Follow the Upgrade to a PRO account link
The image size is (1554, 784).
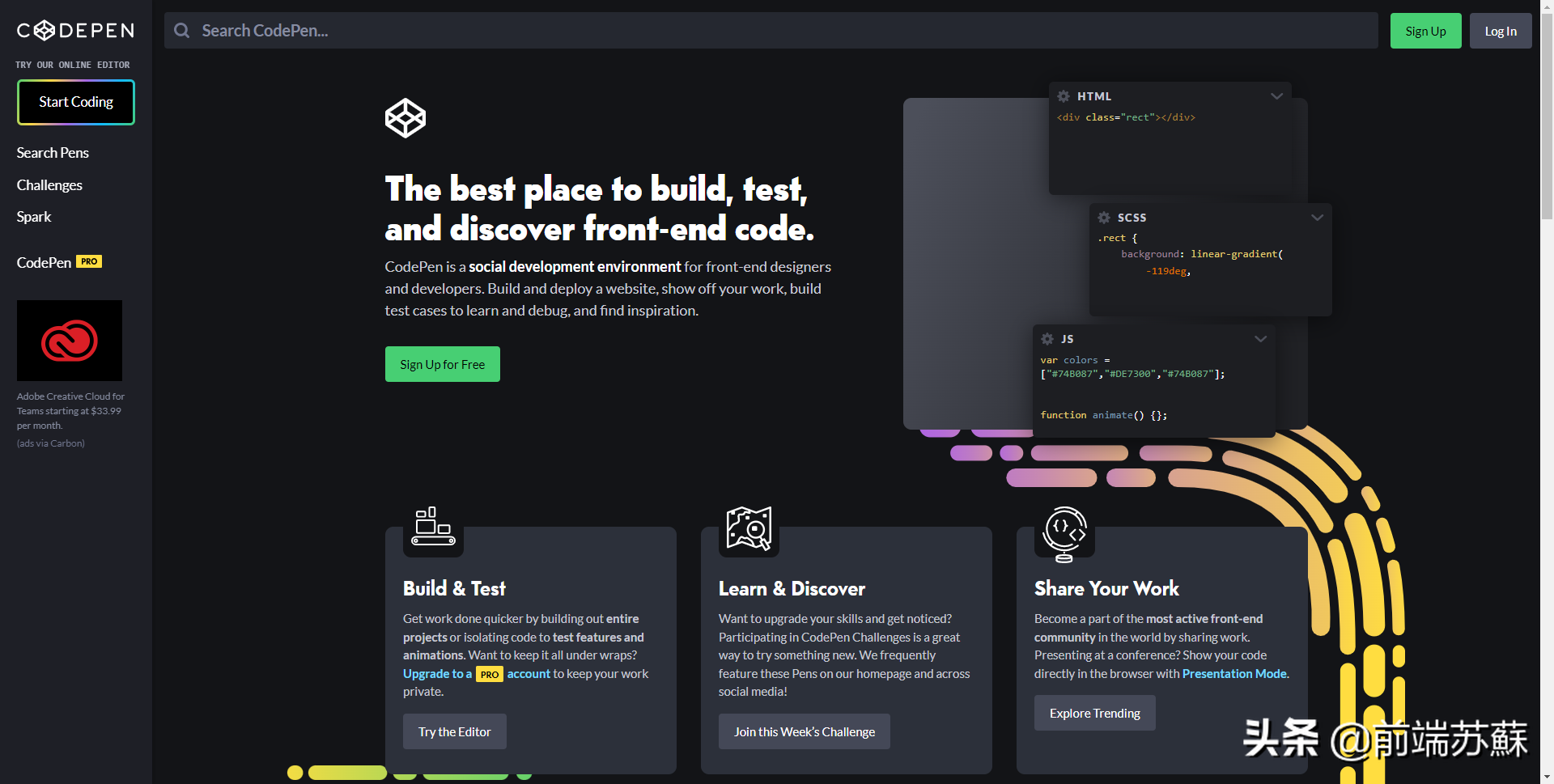point(477,674)
